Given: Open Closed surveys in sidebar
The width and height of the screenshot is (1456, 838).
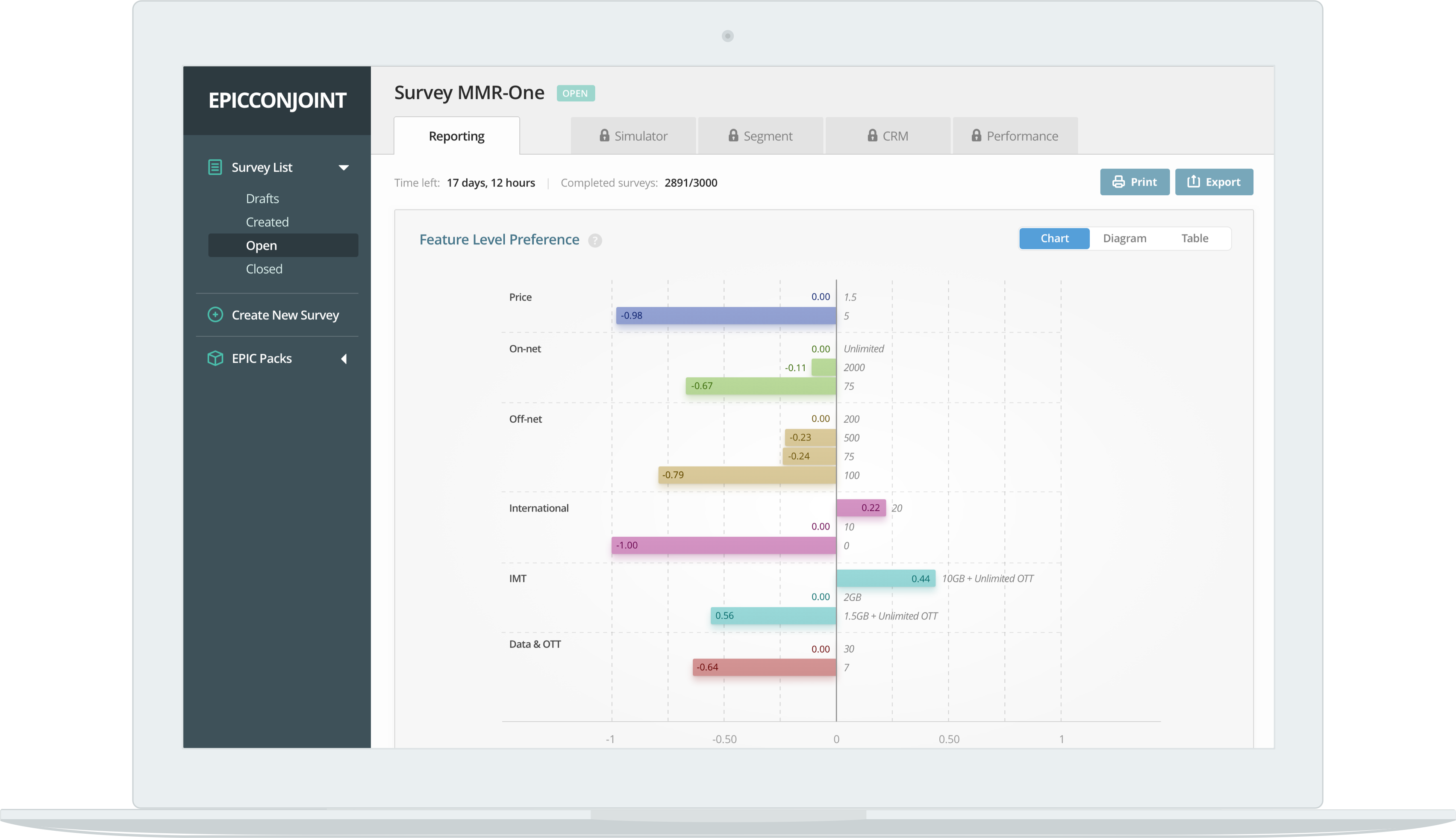Looking at the screenshot, I should pyautogui.click(x=264, y=269).
